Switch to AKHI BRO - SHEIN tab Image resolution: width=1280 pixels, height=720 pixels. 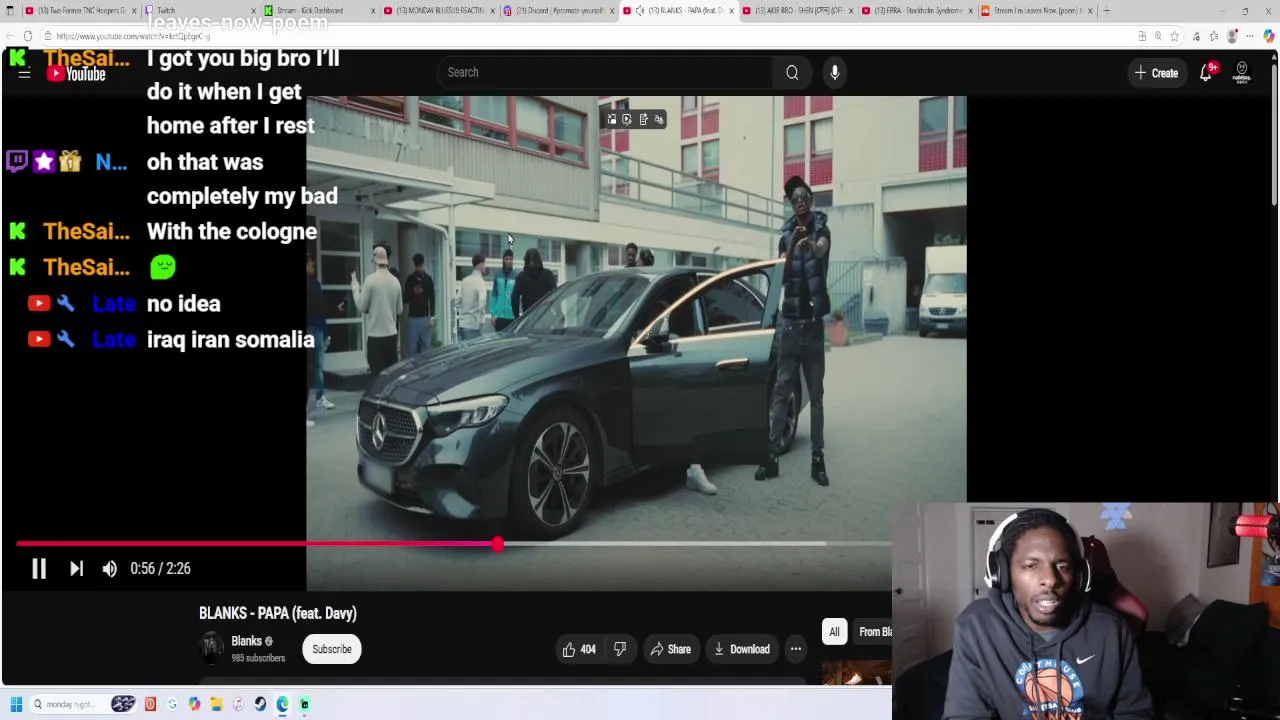pos(798,11)
